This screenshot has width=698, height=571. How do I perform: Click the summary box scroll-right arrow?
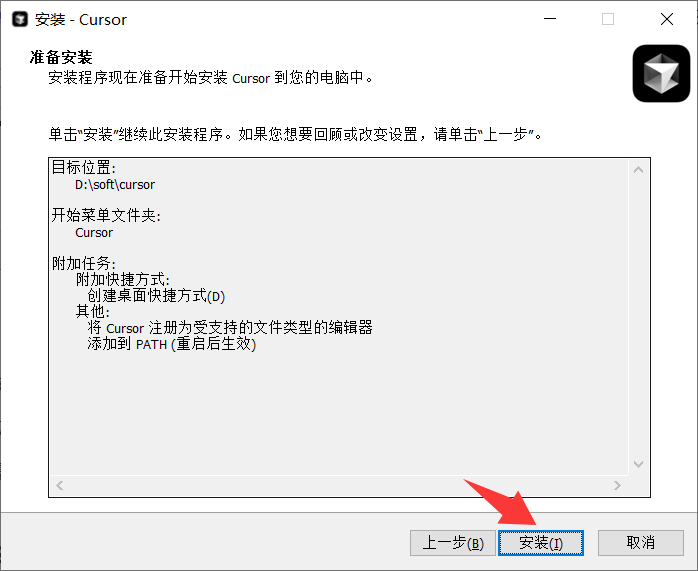pos(617,485)
